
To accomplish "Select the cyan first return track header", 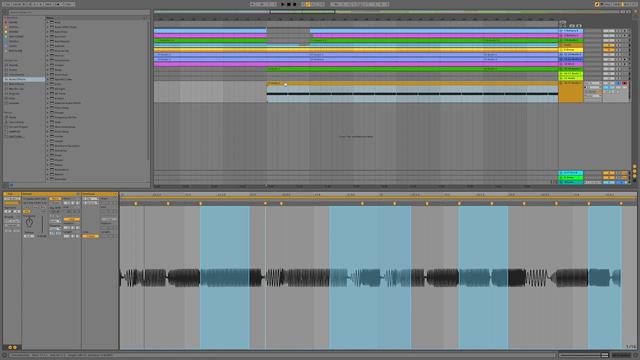I will [571, 173].
